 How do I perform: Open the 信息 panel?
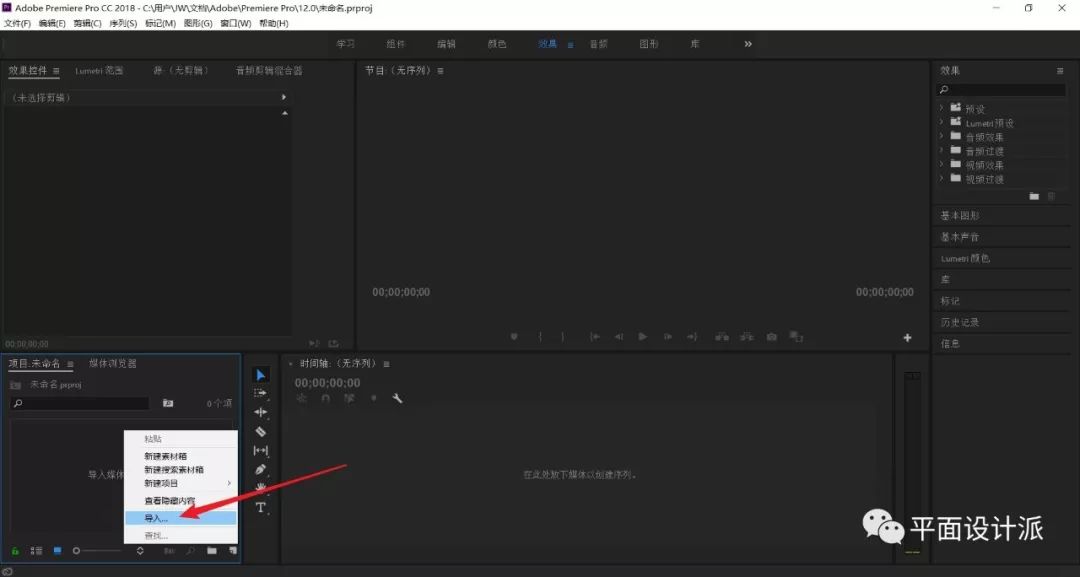950,344
